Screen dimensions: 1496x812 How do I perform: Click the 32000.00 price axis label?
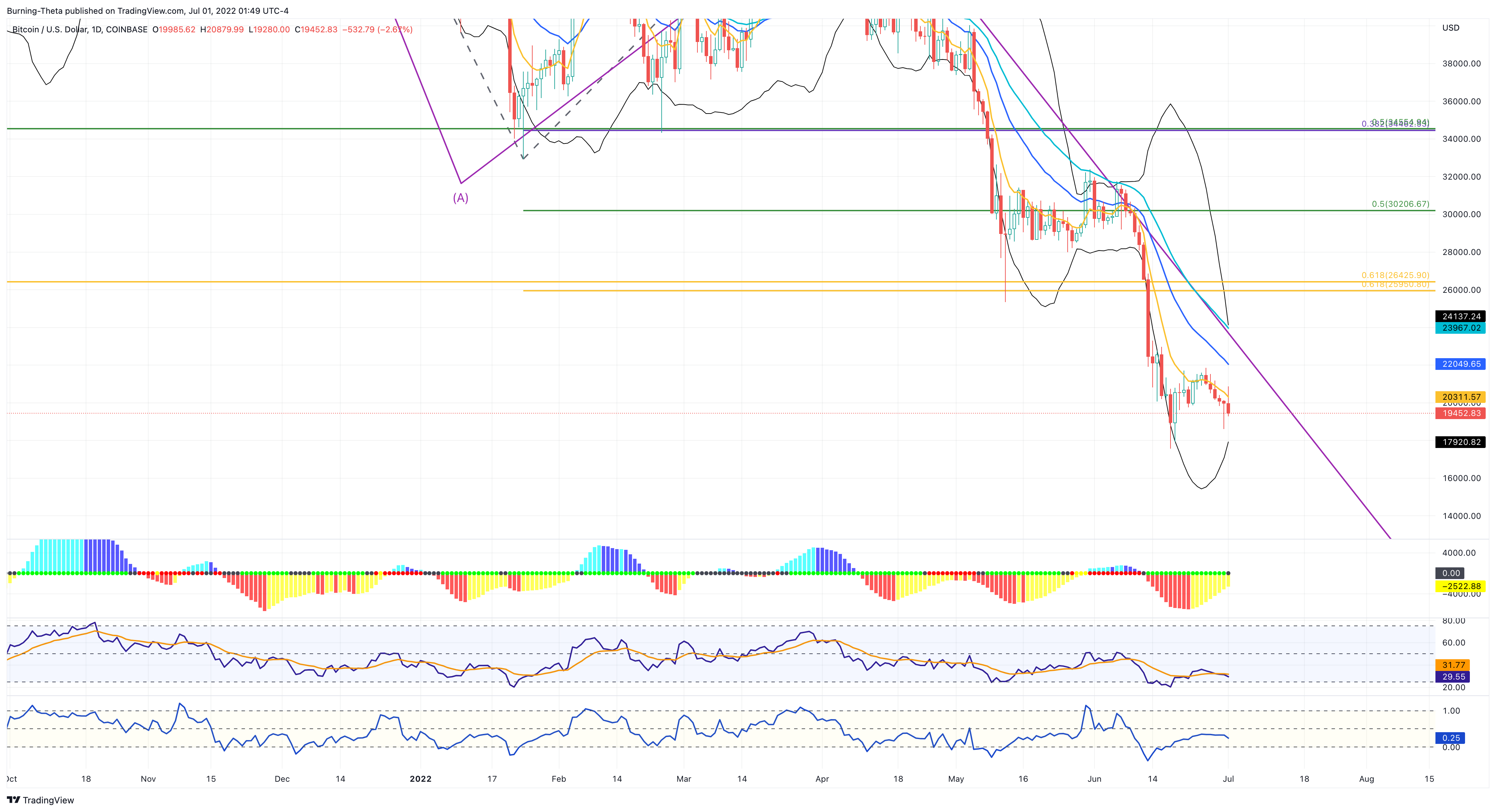pyautogui.click(x=1461, y=177)
